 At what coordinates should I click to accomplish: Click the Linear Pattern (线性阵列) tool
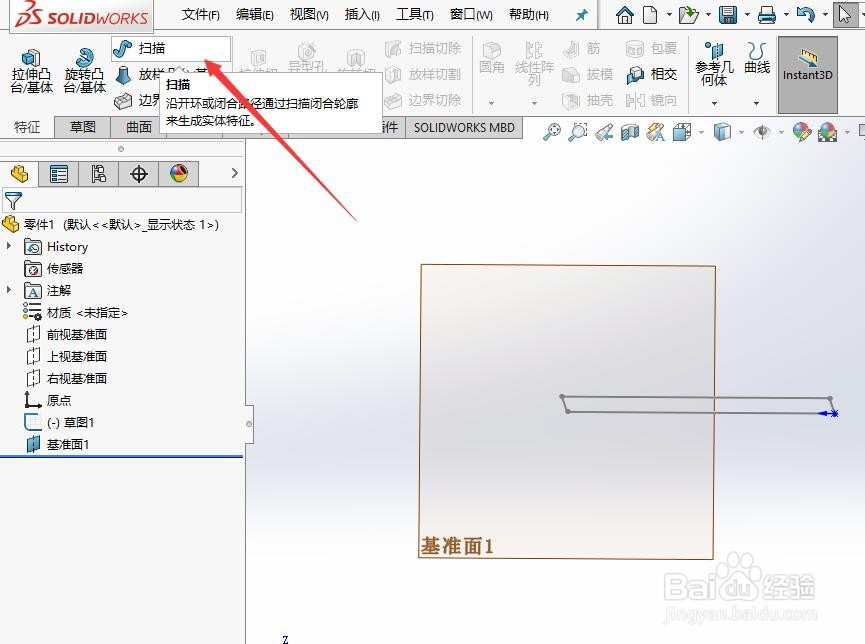coord(533,64)
